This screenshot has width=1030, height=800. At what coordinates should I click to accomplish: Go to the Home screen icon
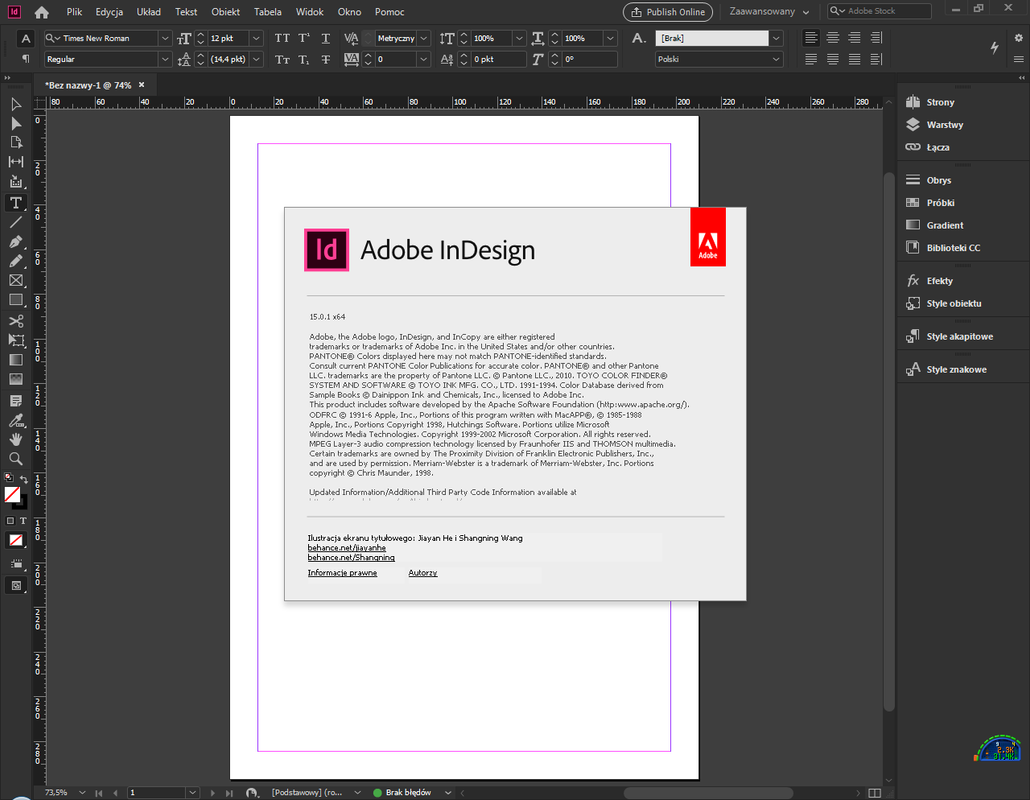click(41, 12)
